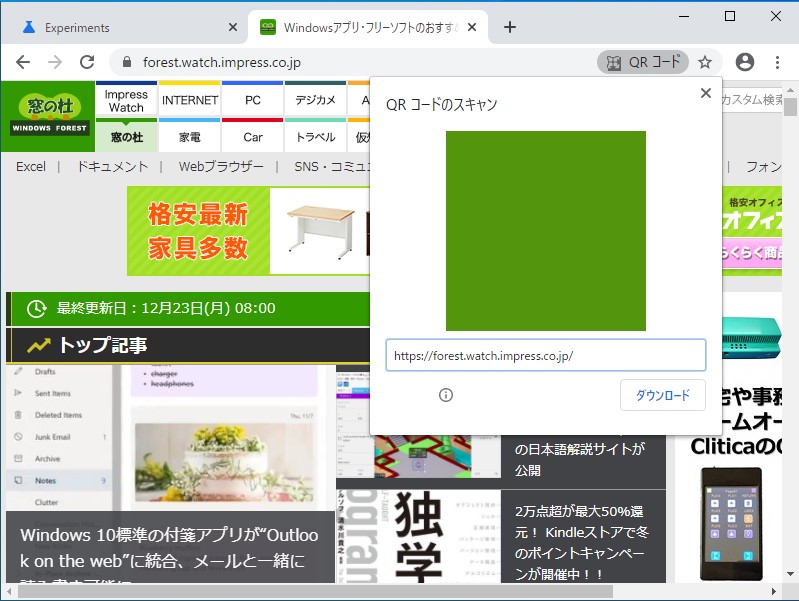Click the カスタム検索 search field

[751, 99]
